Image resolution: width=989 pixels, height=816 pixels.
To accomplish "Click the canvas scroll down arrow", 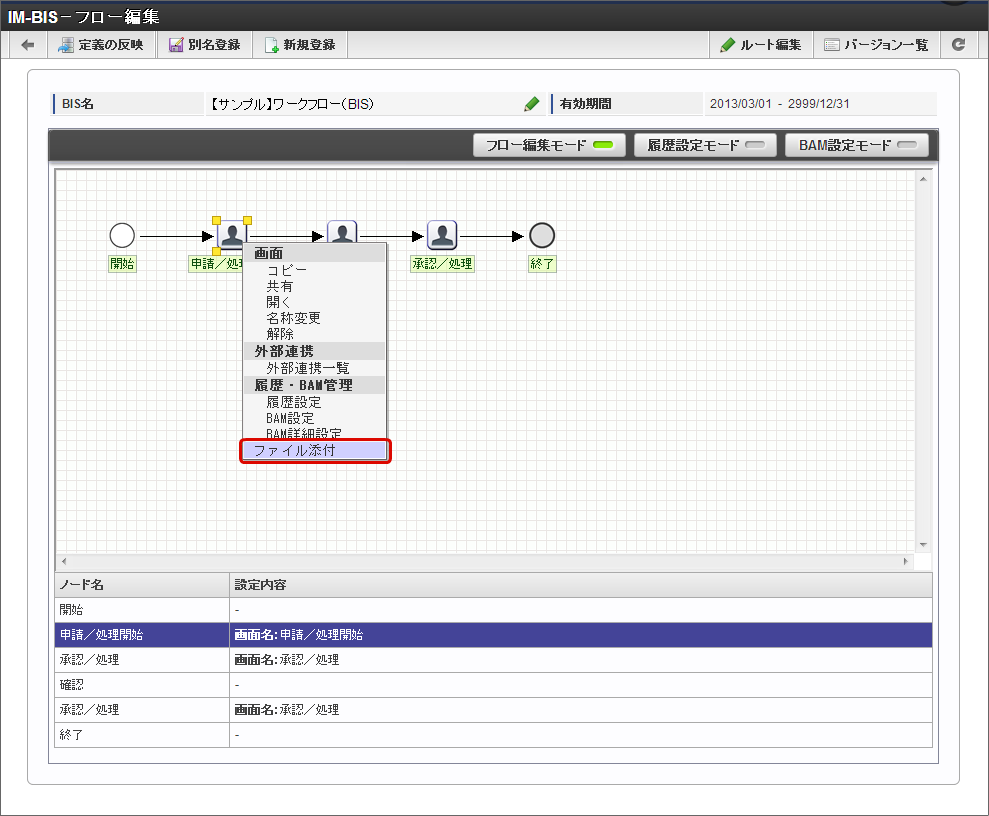I will pyautogui.click(x=923, y=545).
